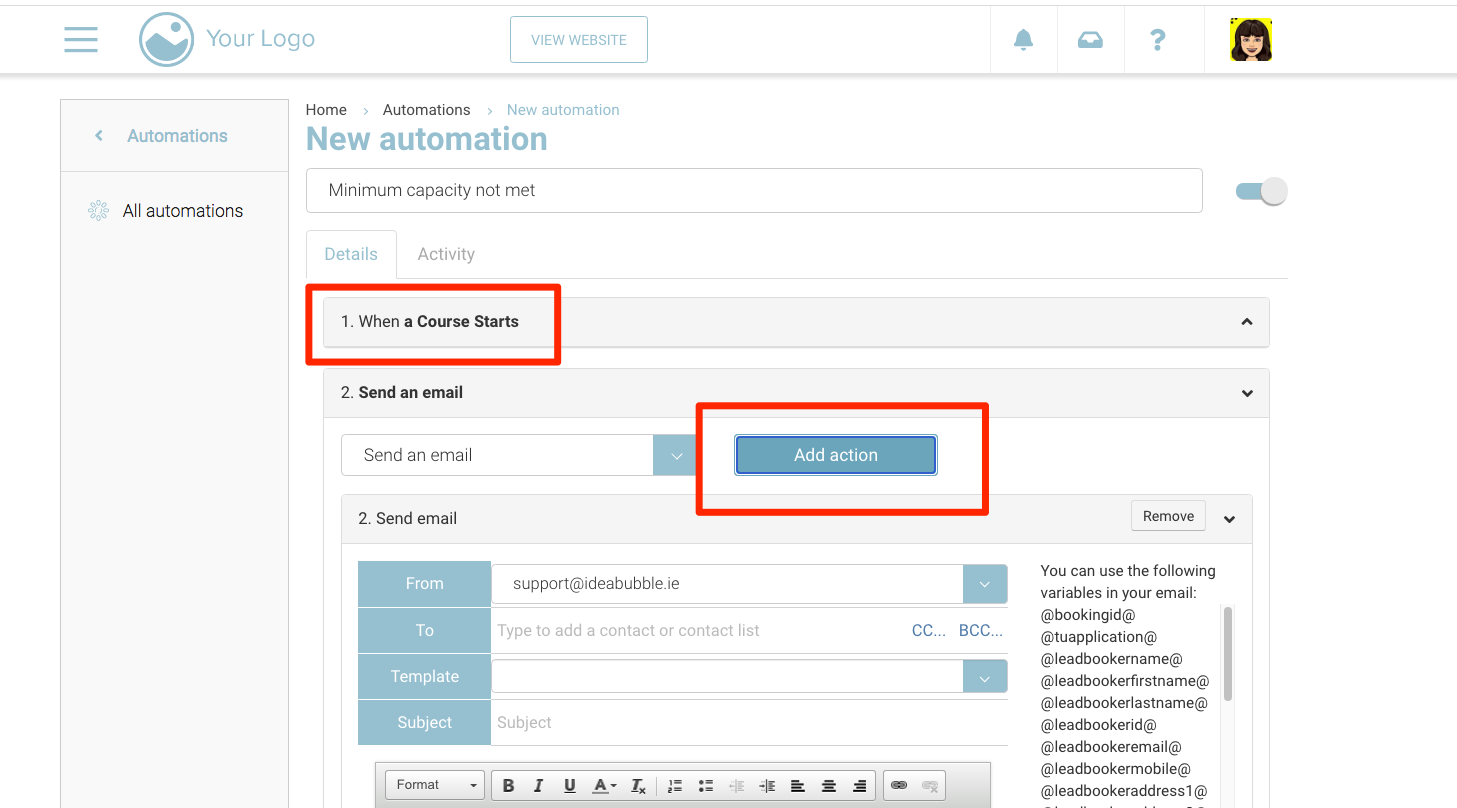
Task: Click the Remove button
Action: (x=1168, y=516)
